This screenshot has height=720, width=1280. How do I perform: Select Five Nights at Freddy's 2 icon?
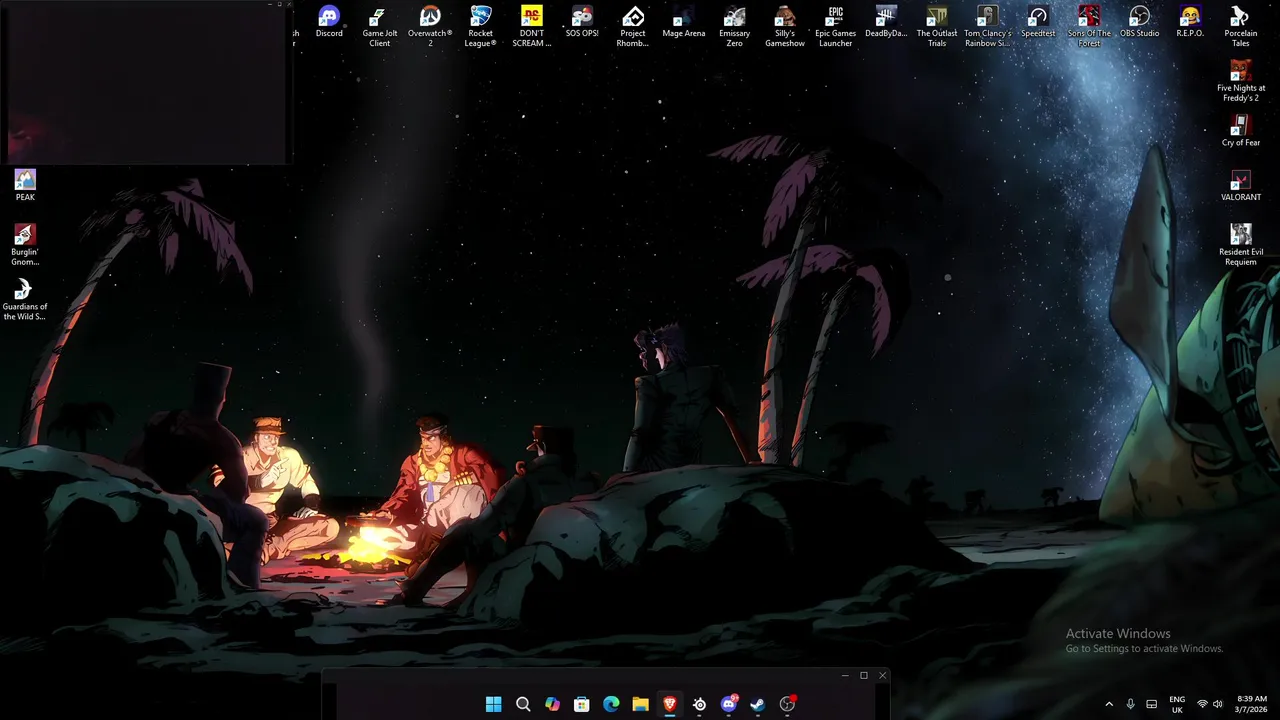click(x=1241, y=81)
